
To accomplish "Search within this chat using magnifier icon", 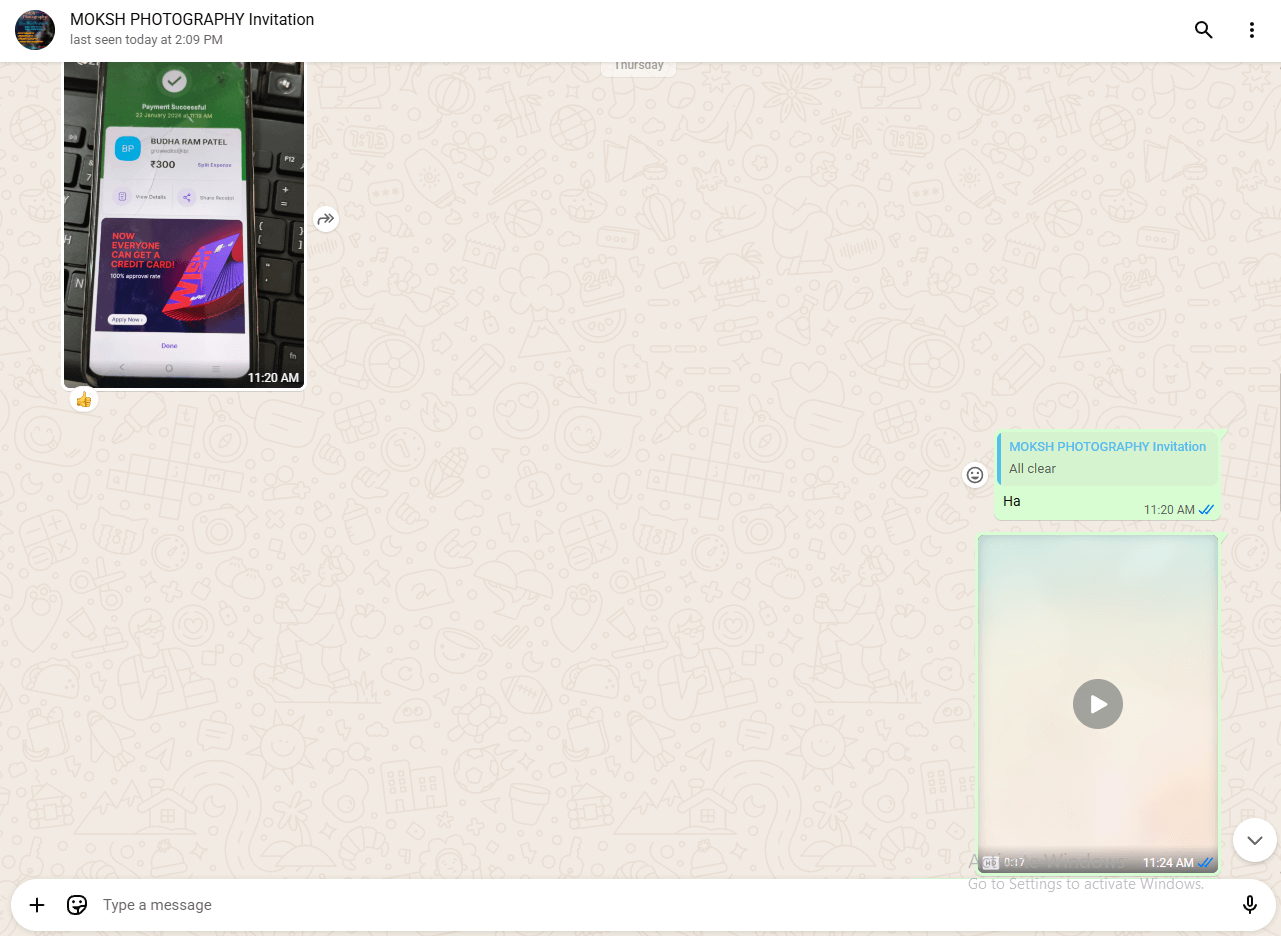I will tap(1203, 30).
